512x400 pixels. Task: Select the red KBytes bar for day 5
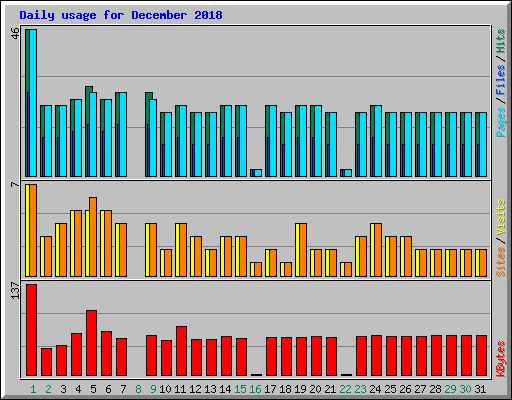click(92, 343)
